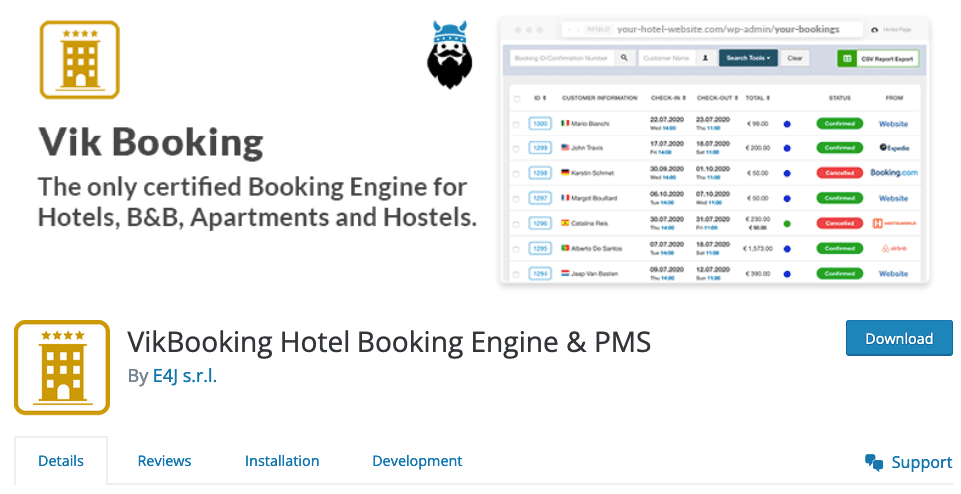961x494 pixels.
Task: Click the your-hotel-website.com address bar
Action: click(x=712, y=29)
